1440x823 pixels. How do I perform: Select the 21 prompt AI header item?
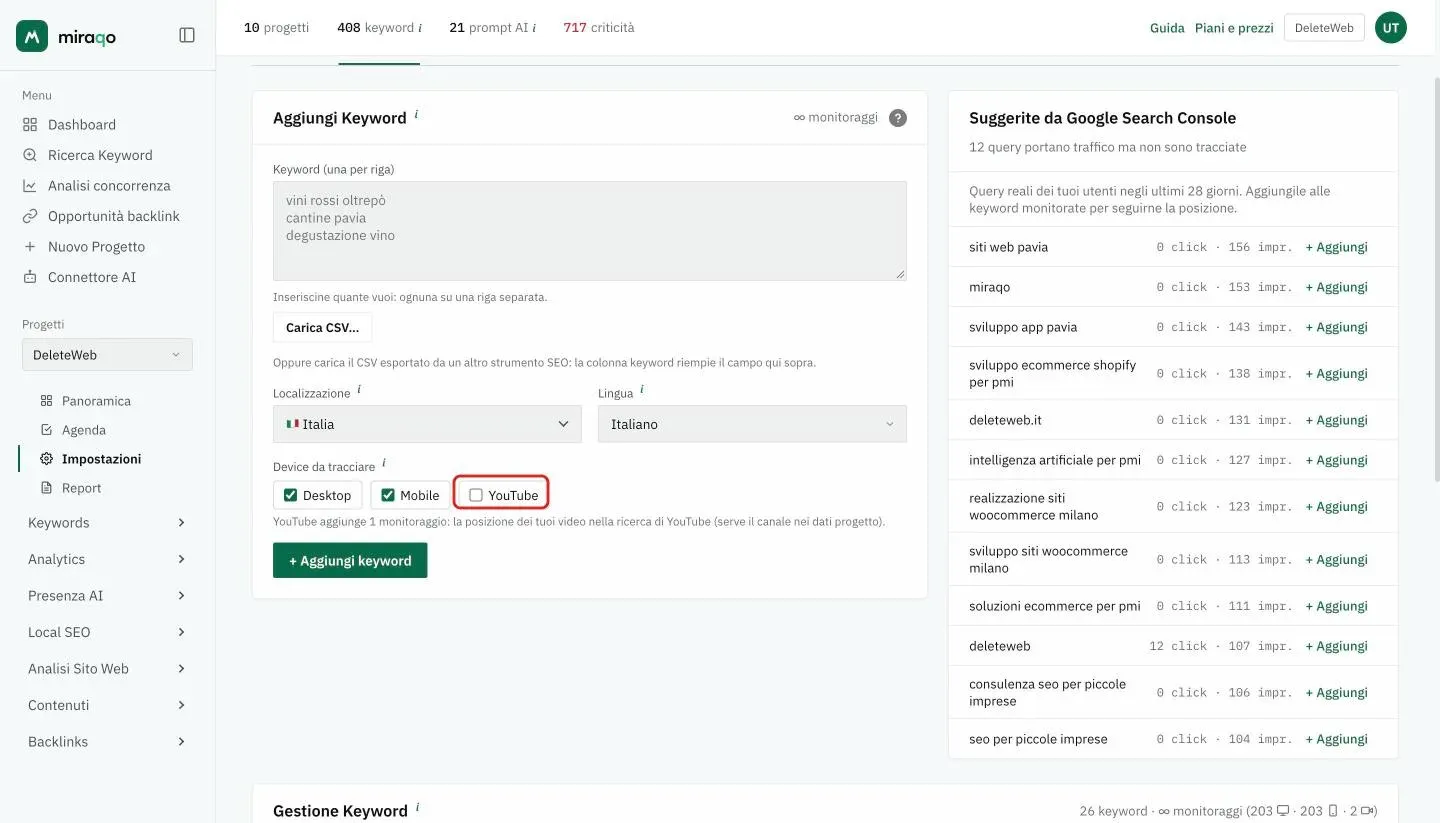(x=492, y=28)
